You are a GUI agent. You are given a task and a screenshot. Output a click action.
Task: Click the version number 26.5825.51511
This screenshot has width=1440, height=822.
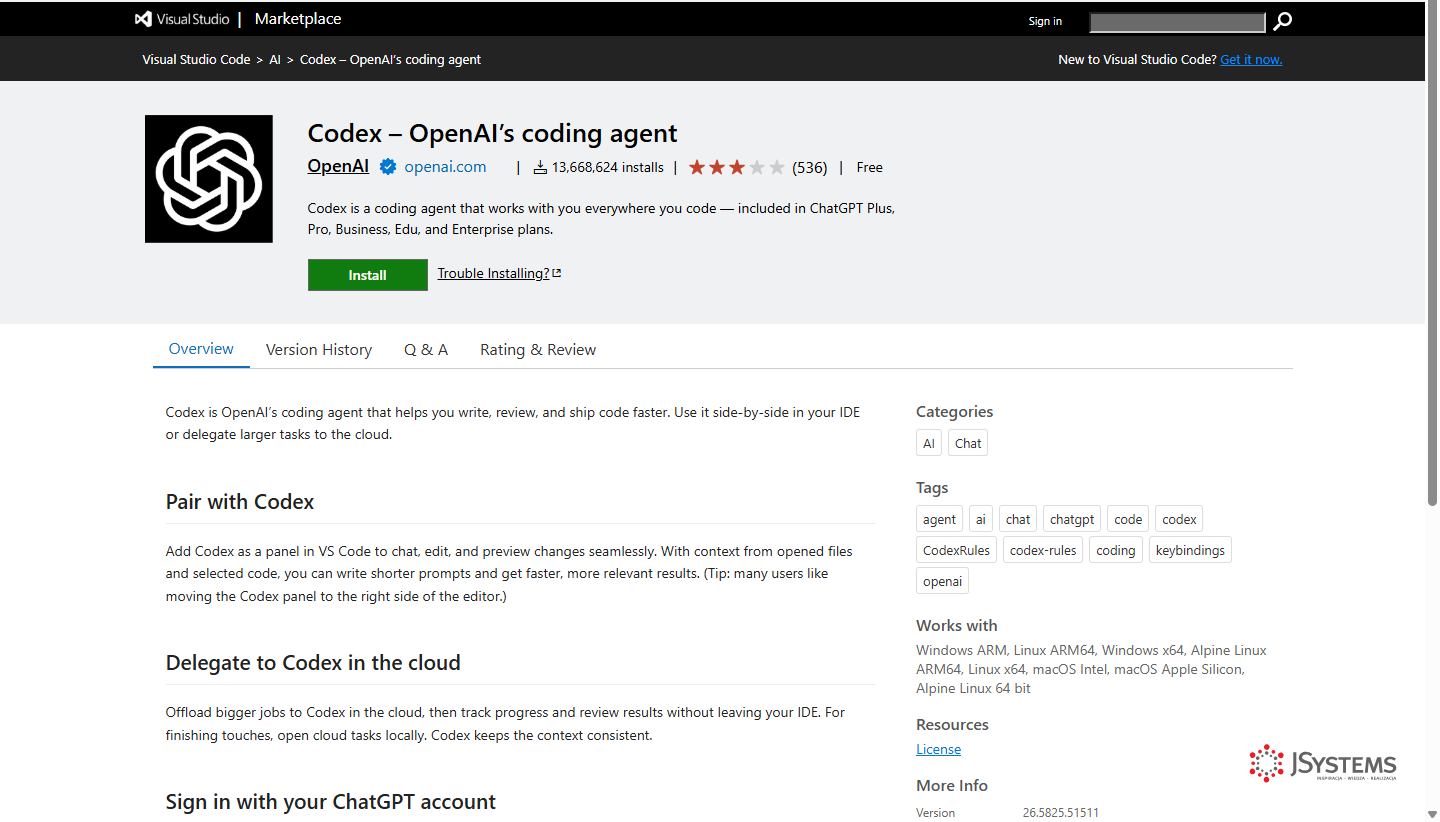[1061, 813]
